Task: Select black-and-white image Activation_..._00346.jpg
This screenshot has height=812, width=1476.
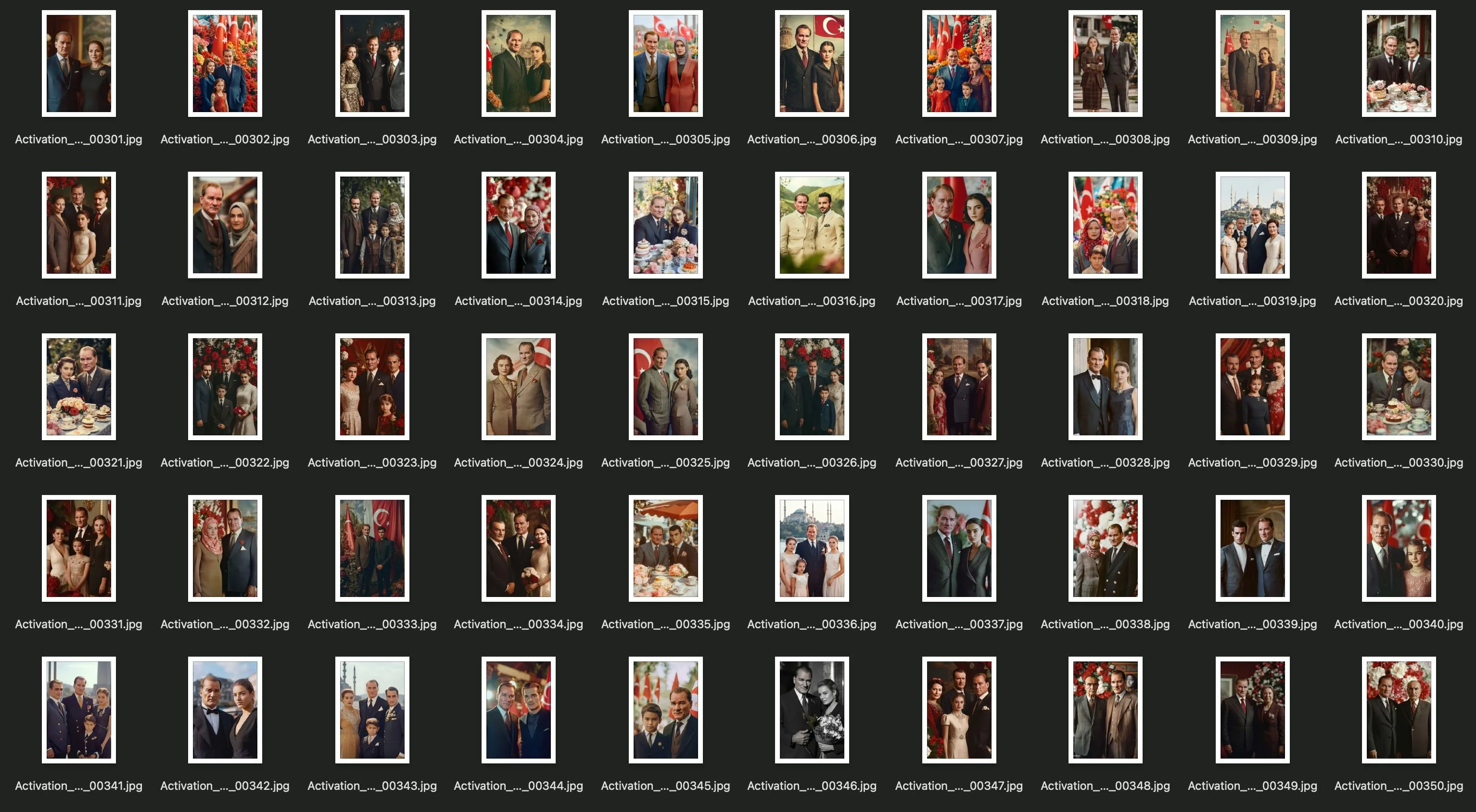Action: click(811, 710)
